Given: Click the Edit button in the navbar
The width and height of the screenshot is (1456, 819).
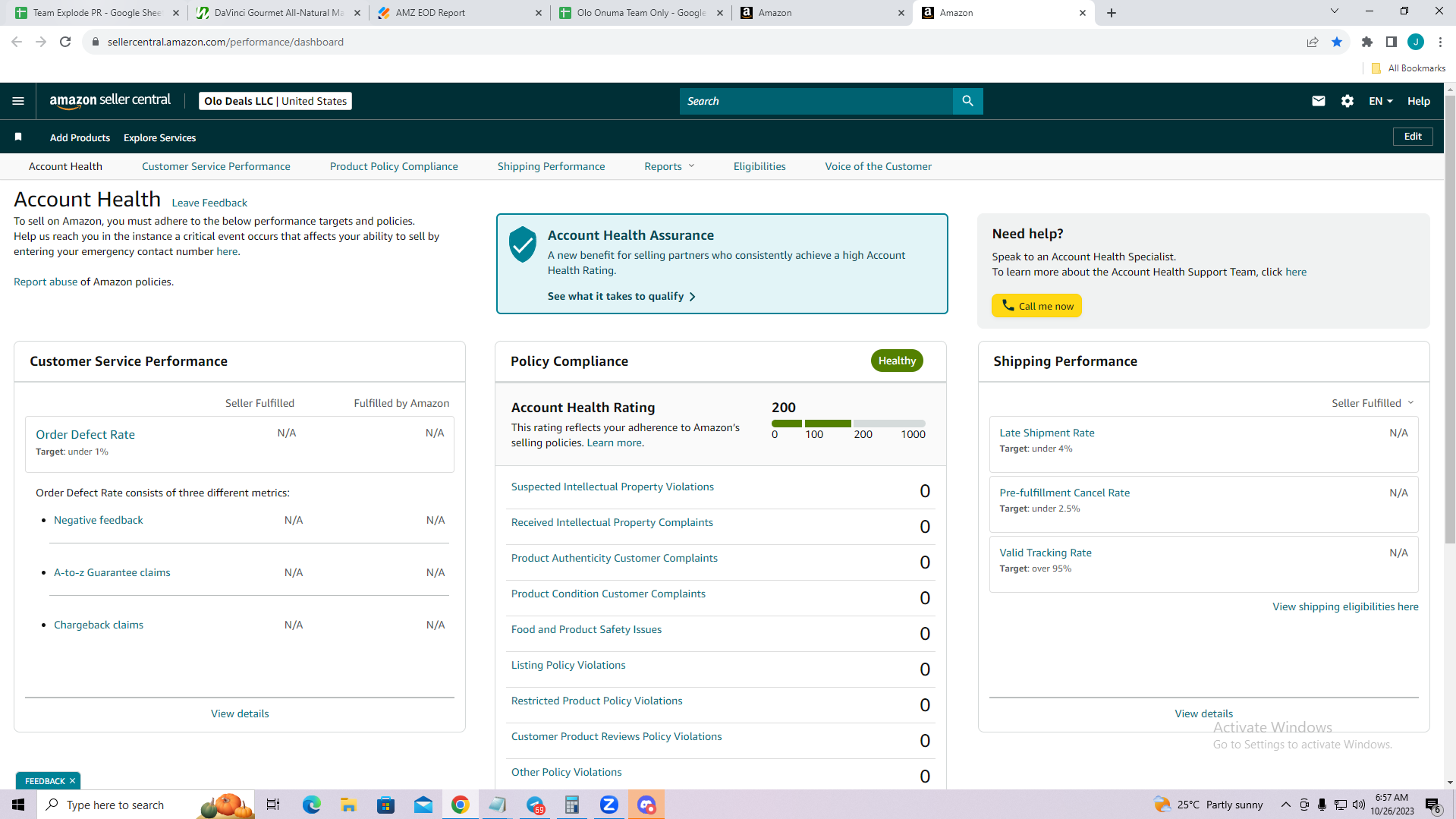Looking at the screenshot, I should [1413, 137].
